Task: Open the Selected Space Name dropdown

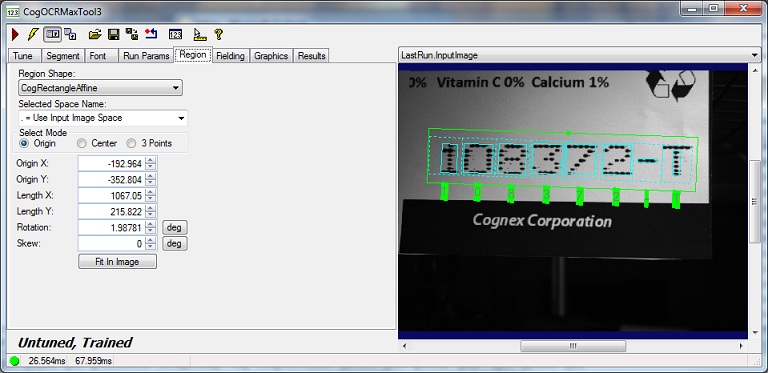Action: [103, 118]
